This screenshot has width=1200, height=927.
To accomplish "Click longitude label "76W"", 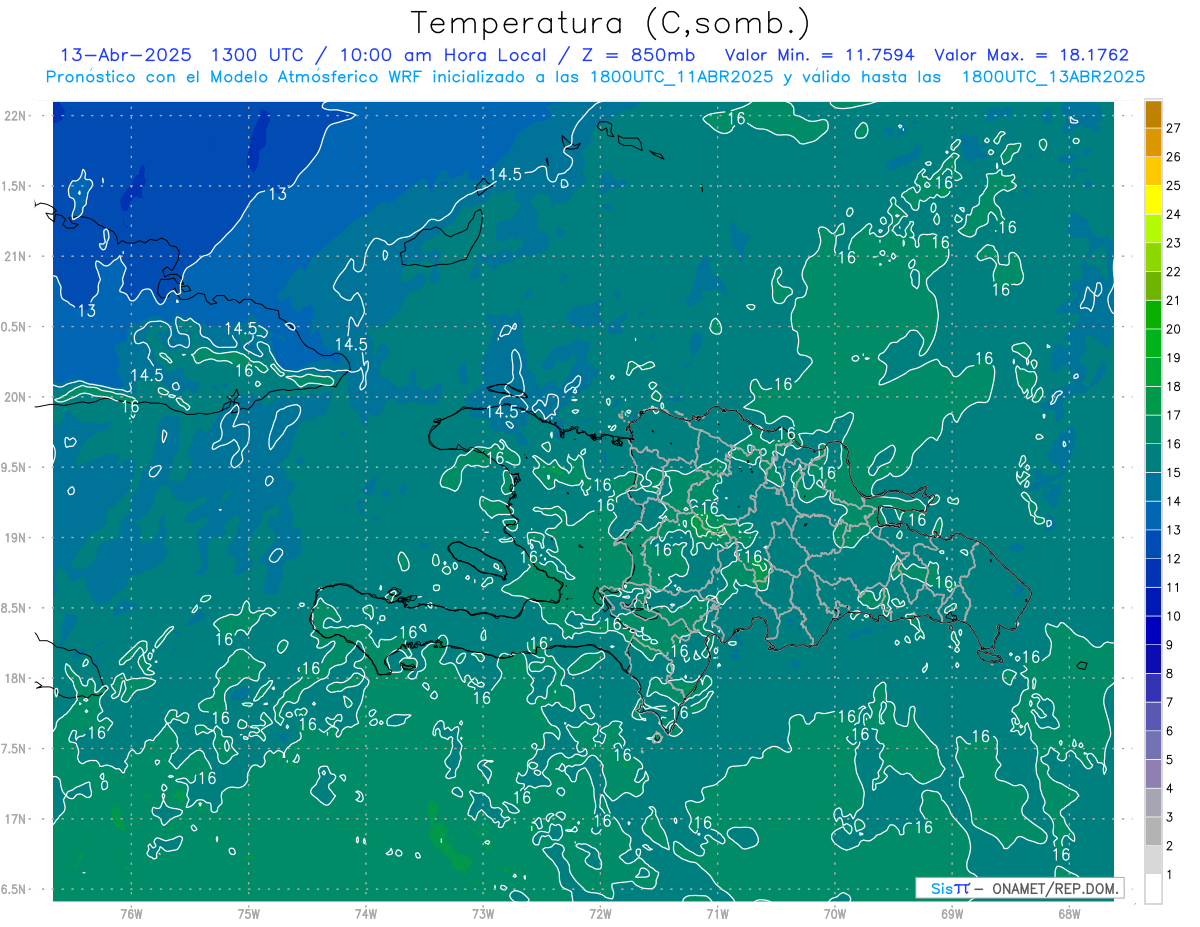I will tap(131, 914).
